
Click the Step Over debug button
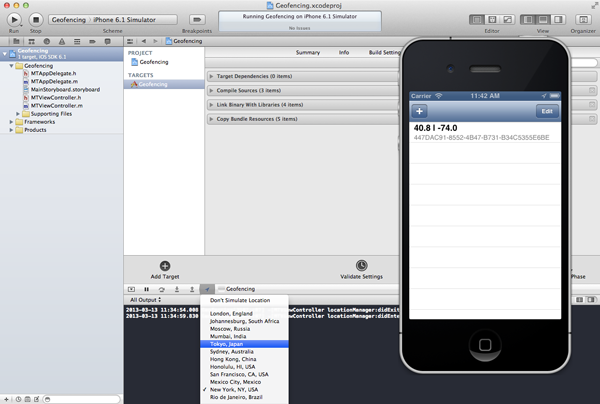tap(161, 289)
